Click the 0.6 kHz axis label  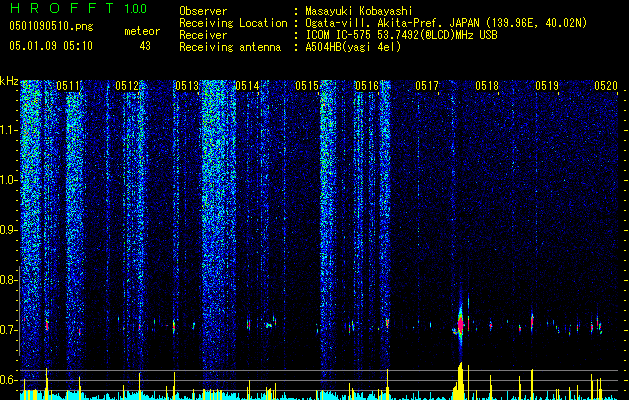(8, 380)
